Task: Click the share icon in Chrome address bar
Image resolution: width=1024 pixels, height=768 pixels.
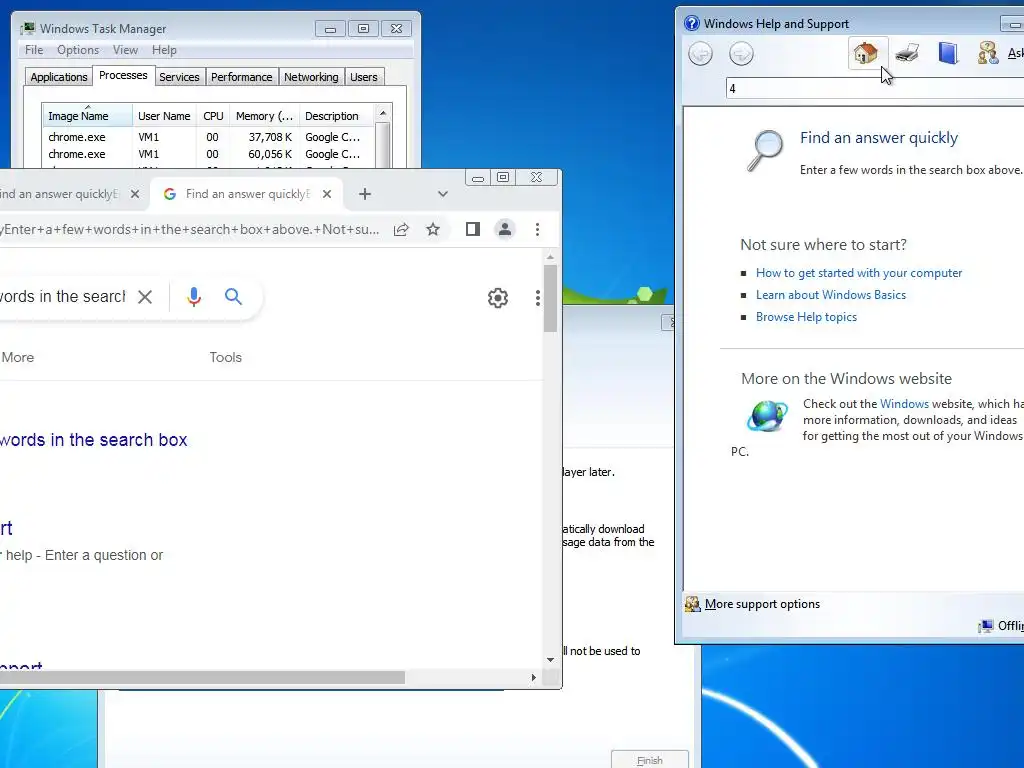Action: click(x=401, y=229)
